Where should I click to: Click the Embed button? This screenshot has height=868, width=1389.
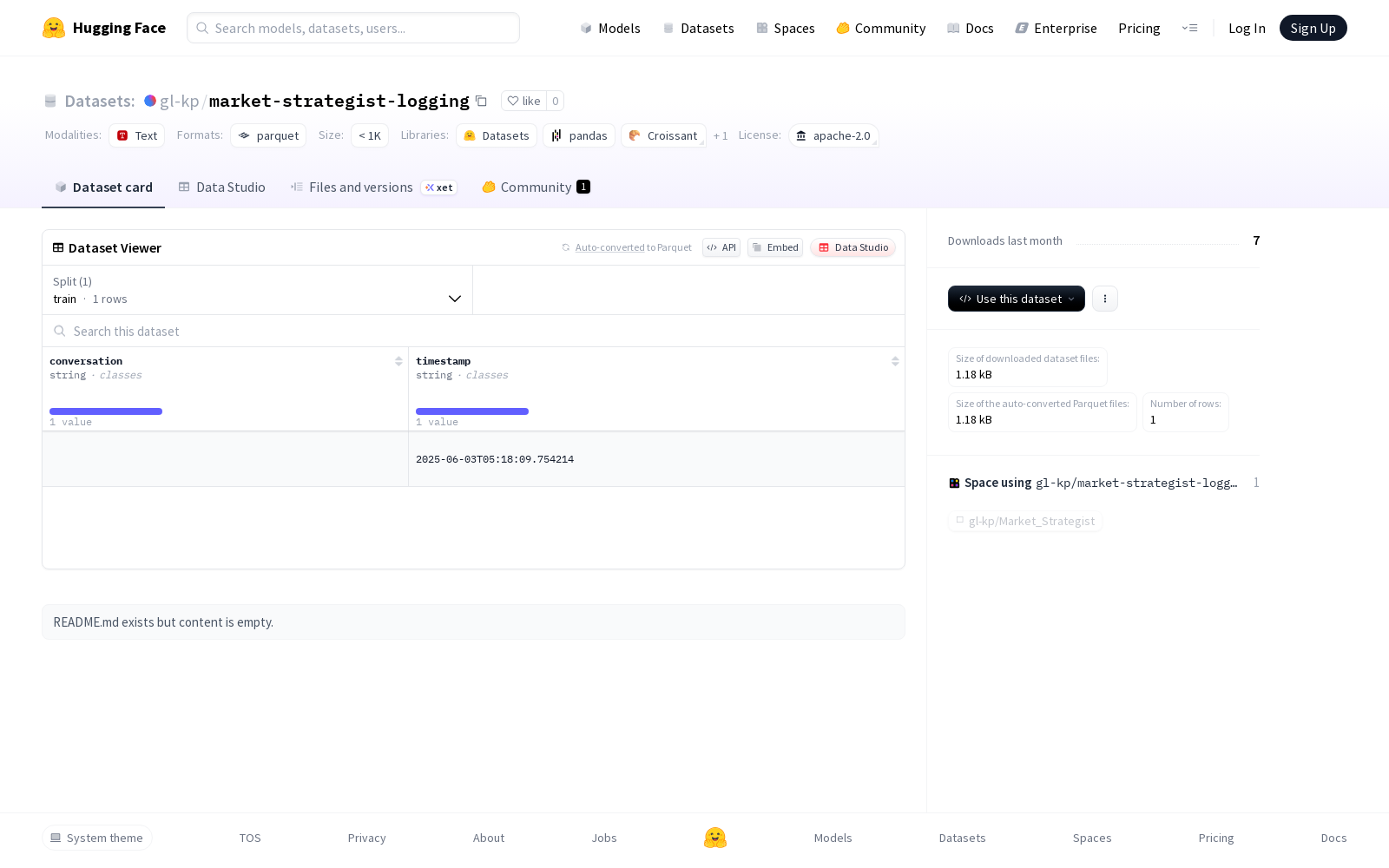pos(775,247)
